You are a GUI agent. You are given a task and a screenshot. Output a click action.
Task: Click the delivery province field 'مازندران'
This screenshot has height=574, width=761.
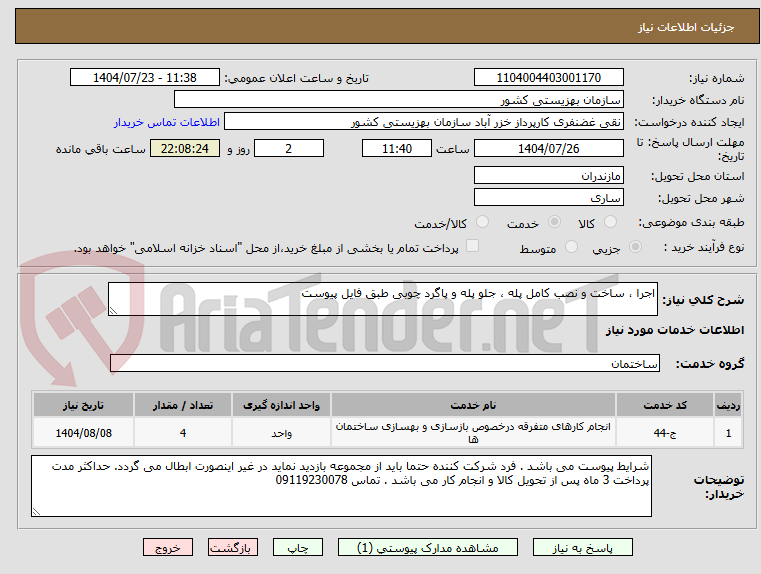click(x=548, y=175)
